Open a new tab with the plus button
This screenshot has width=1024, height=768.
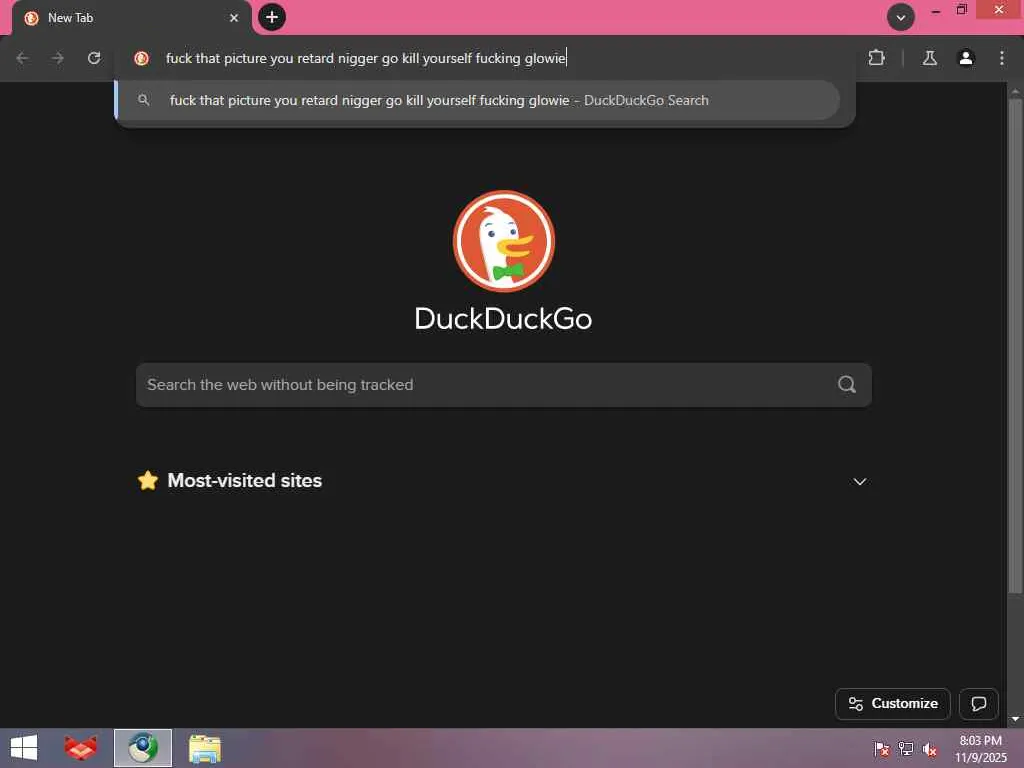[272, 17]
